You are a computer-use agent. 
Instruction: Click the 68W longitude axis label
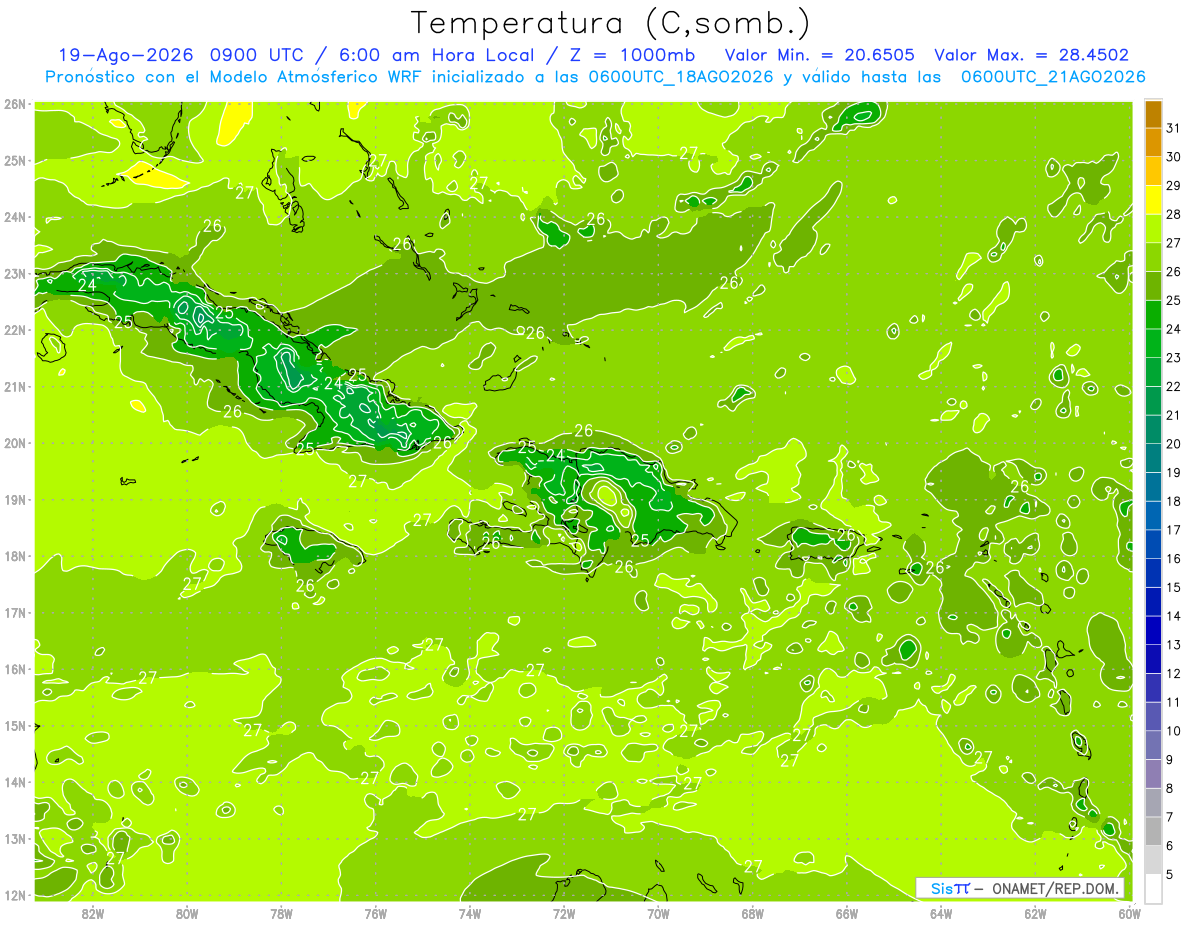753,913
